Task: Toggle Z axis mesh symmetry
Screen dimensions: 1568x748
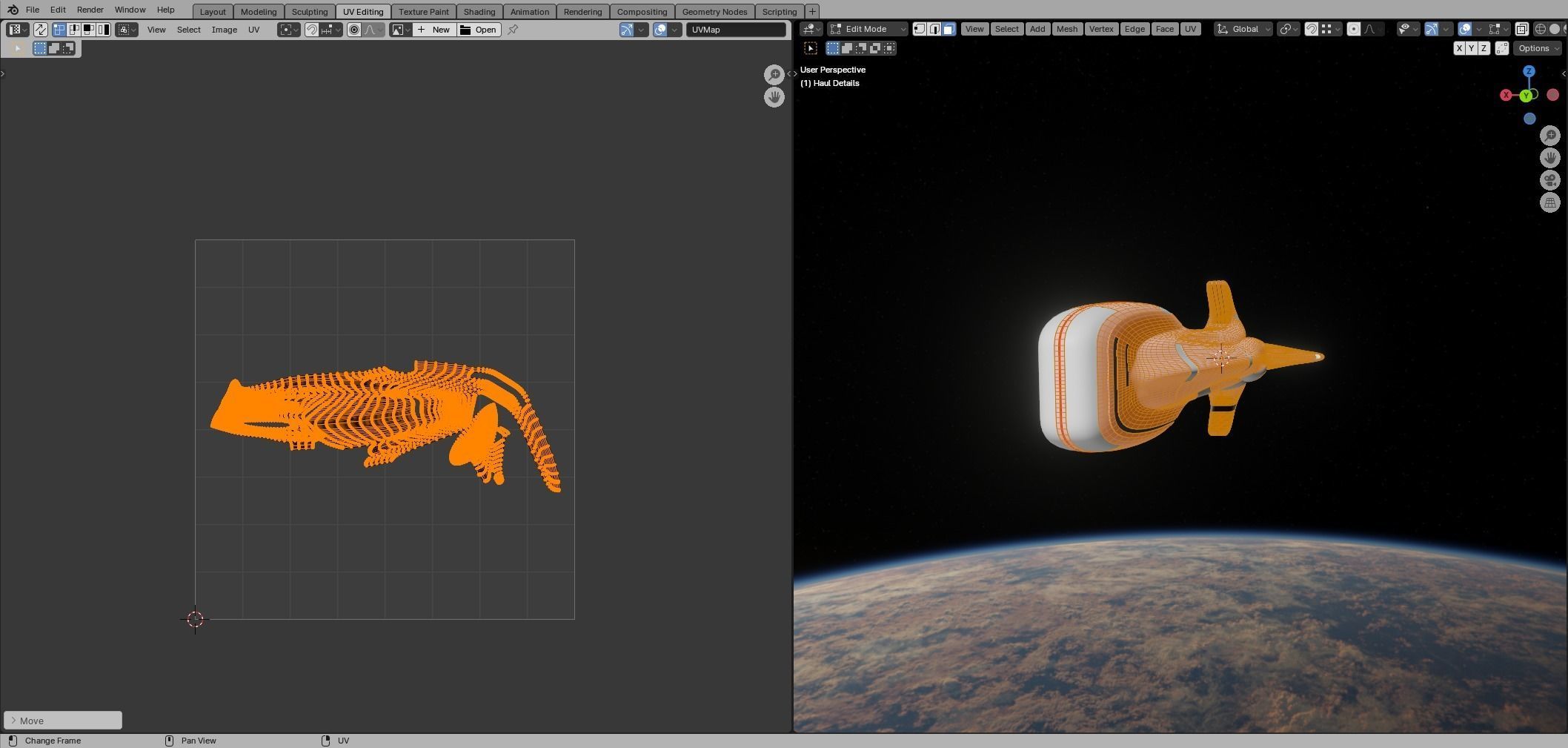Action: click(1484, 48)
